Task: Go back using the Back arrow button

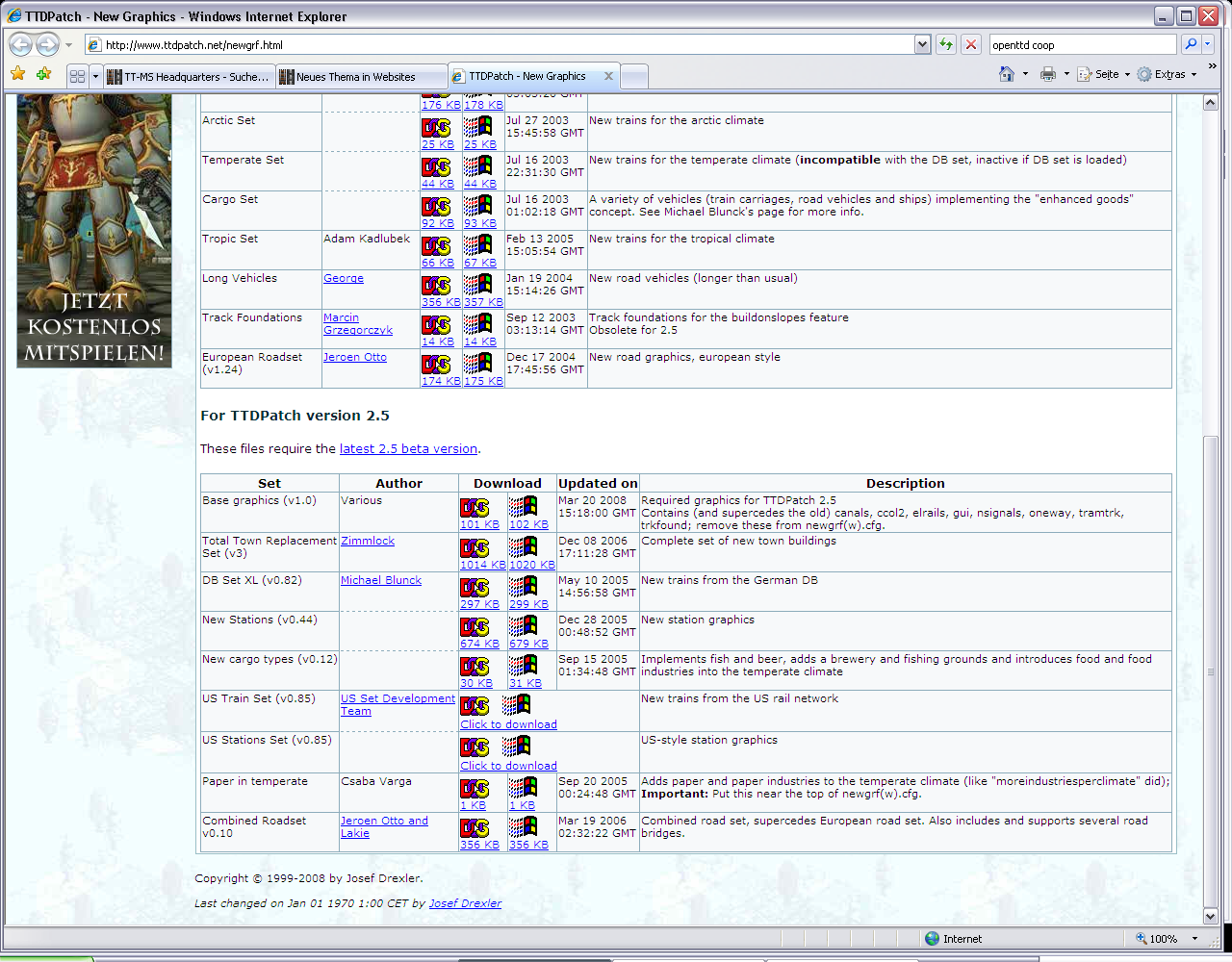Action: click(20, 44)
